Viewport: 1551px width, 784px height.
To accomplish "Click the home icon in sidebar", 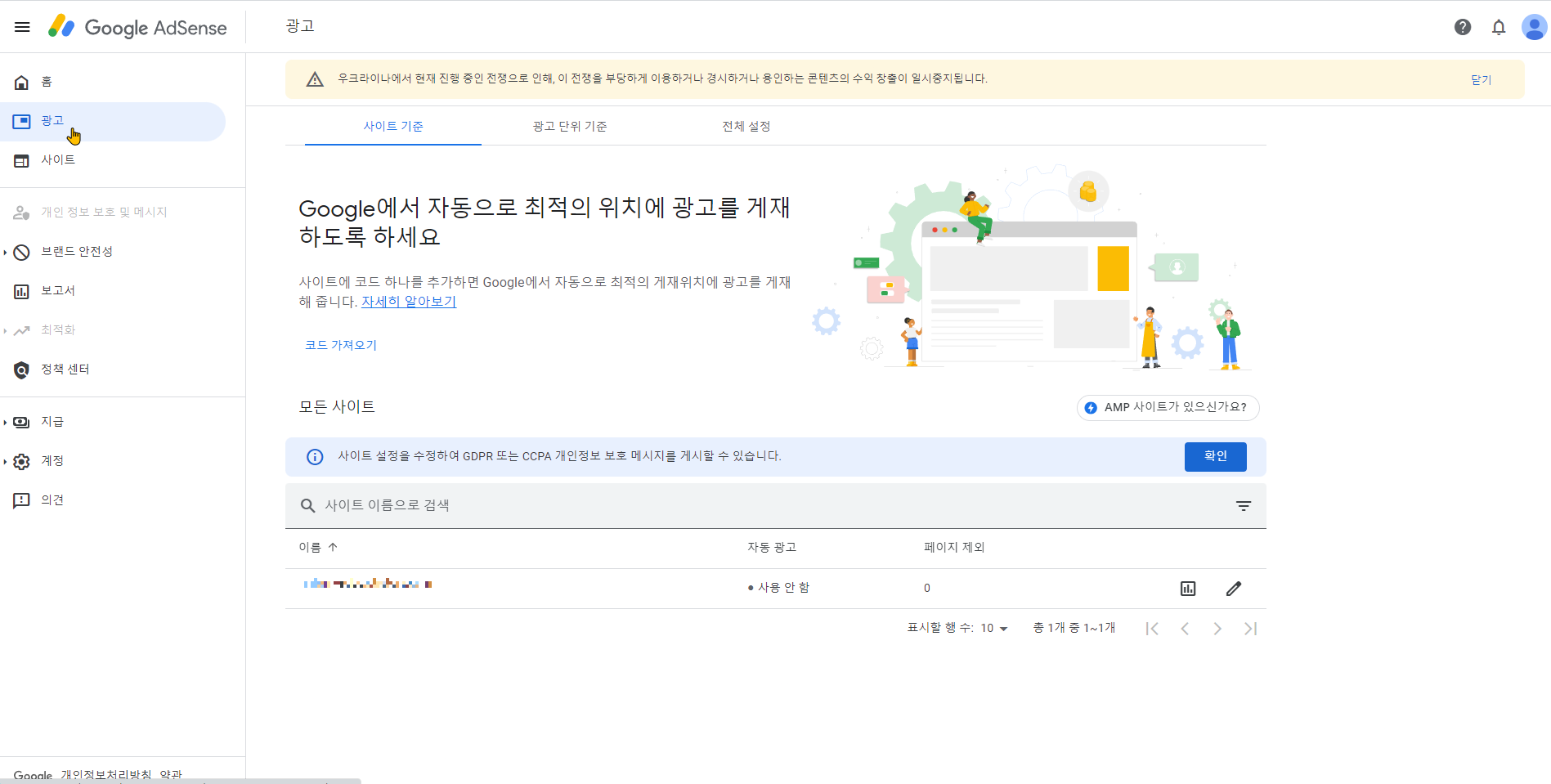I will [22, 82].
